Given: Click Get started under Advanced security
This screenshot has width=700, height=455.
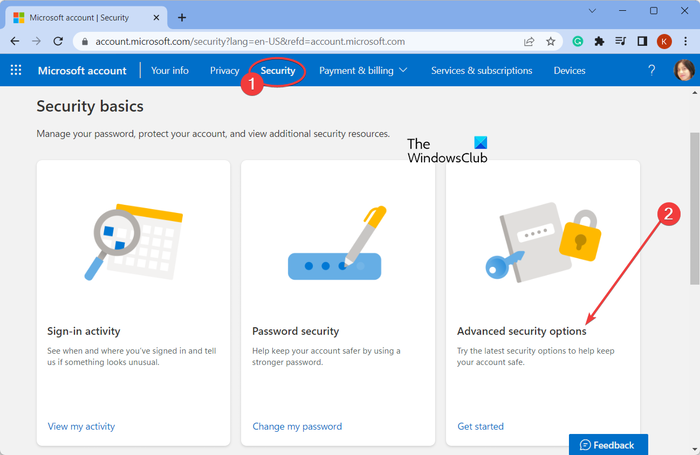Looking at the screenshot, I should 480,426.
